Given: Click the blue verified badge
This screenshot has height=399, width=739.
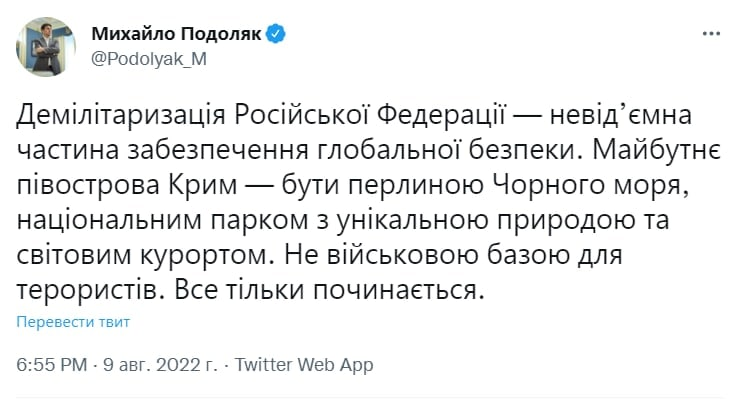Looking at the screenshot, I should click(276, 34).
